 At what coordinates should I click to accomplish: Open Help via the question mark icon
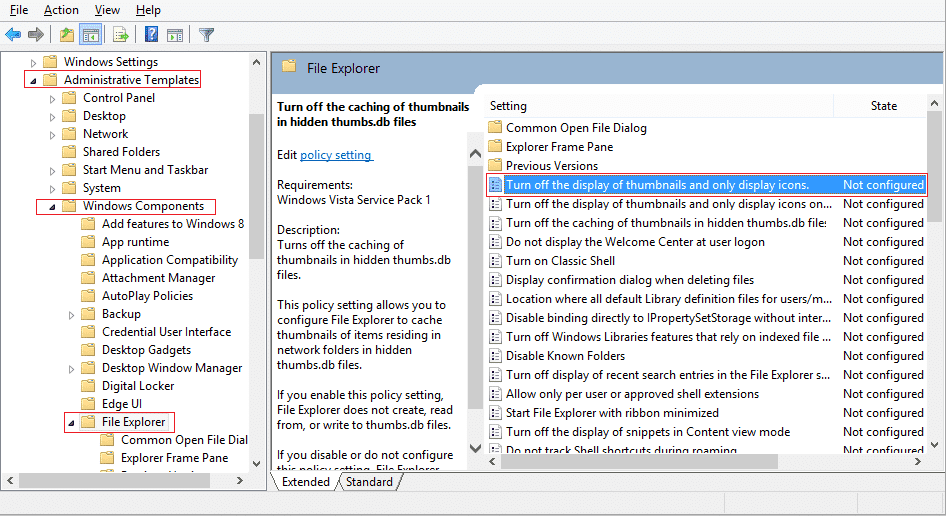(x=151, y=35)
